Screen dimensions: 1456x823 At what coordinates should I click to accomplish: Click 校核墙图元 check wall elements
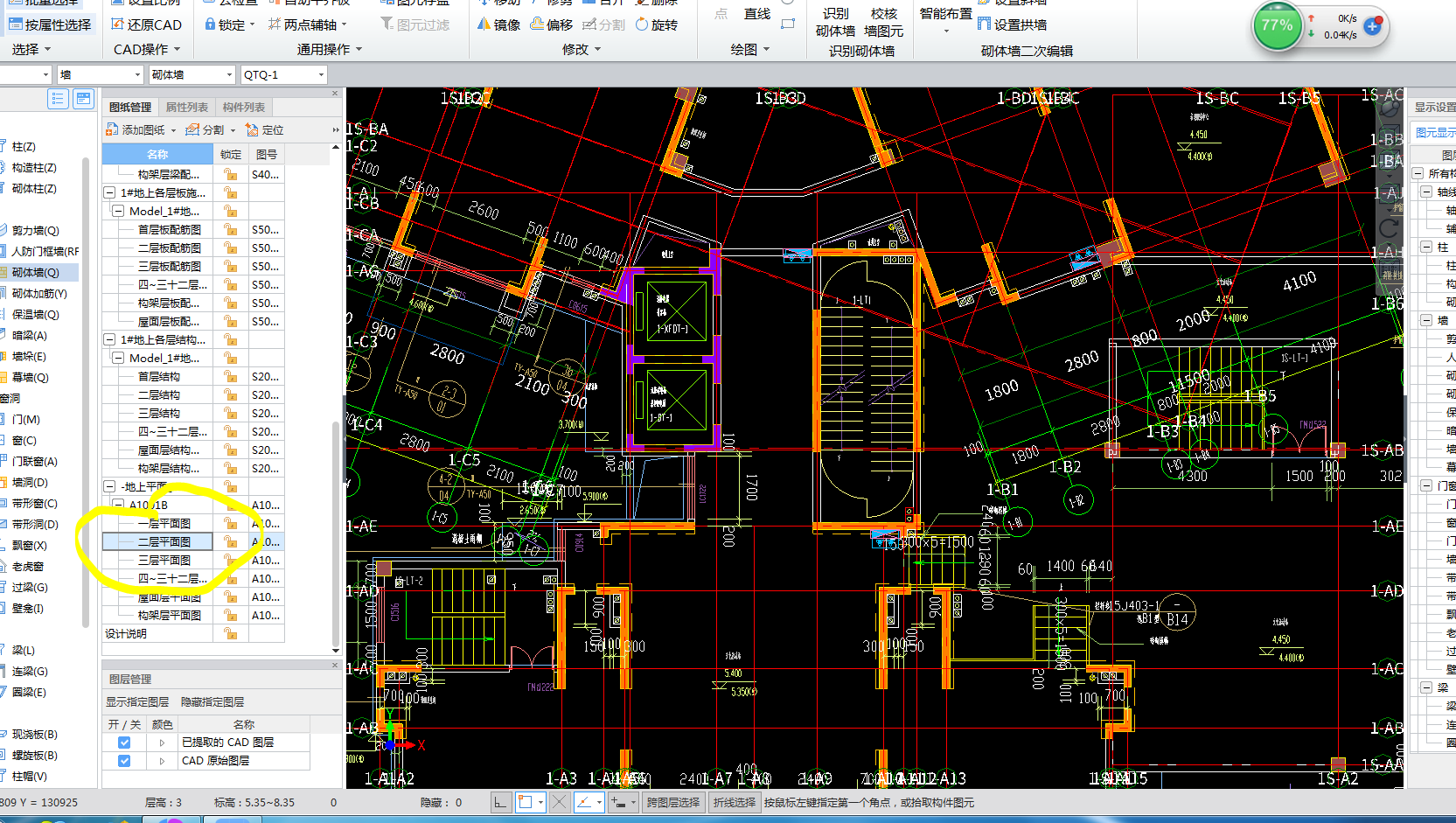(884, 23)
